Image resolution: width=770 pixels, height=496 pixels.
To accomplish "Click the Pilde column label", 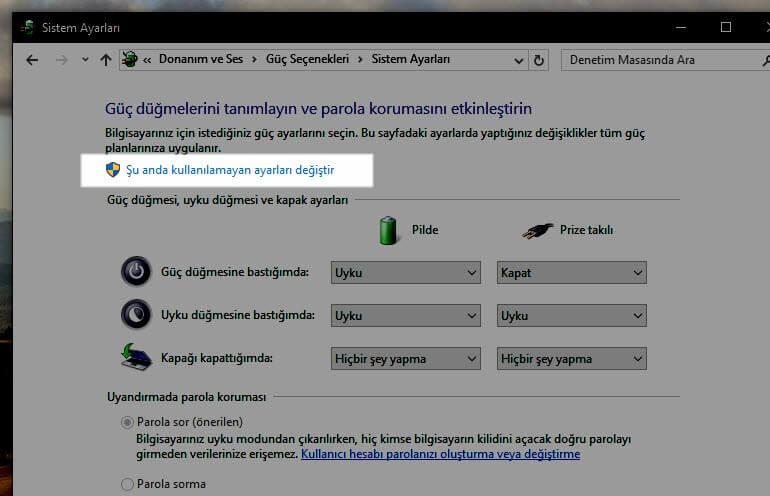I will (x=425, y=230).
